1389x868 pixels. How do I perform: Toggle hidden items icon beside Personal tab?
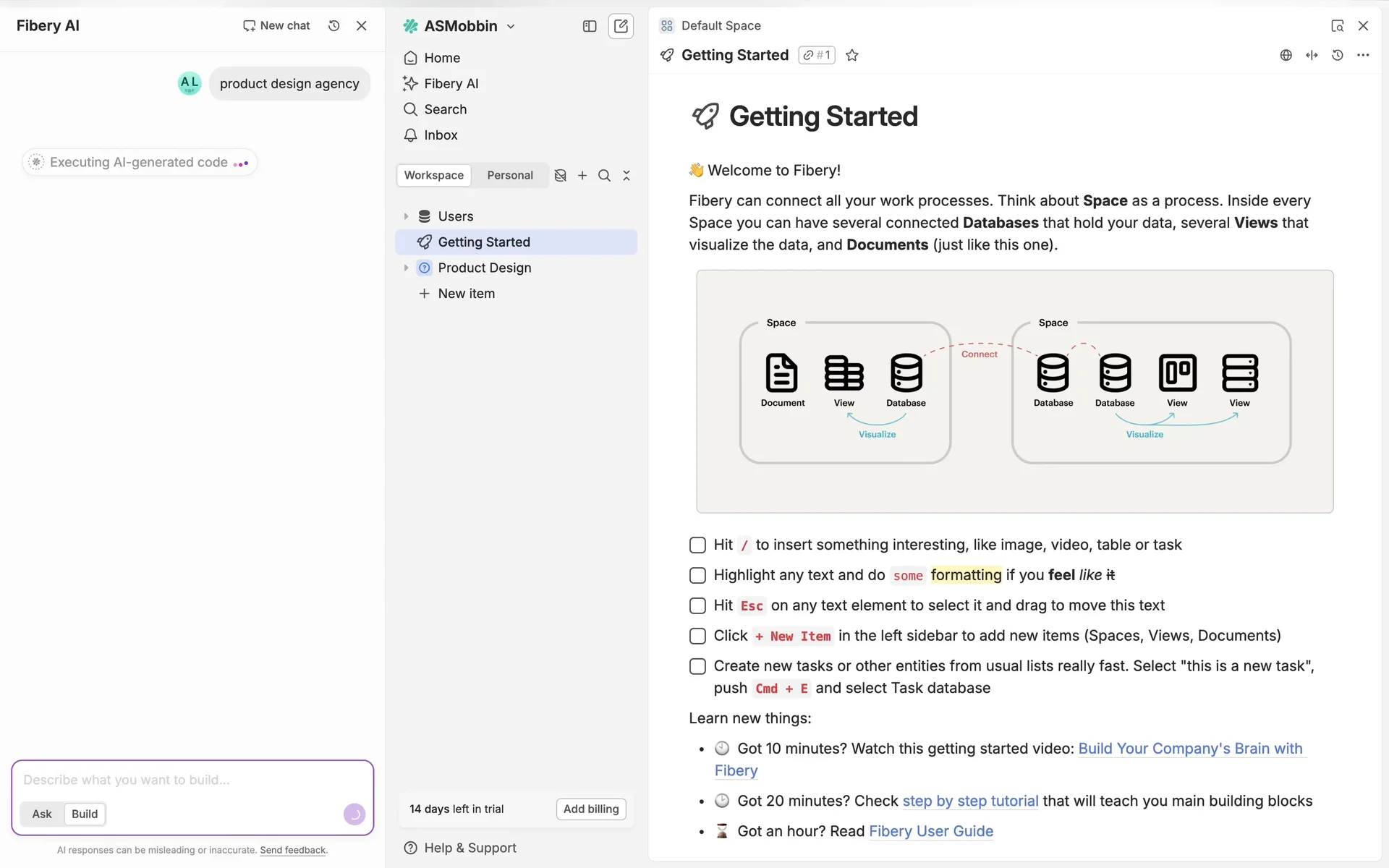click(560, 175)
